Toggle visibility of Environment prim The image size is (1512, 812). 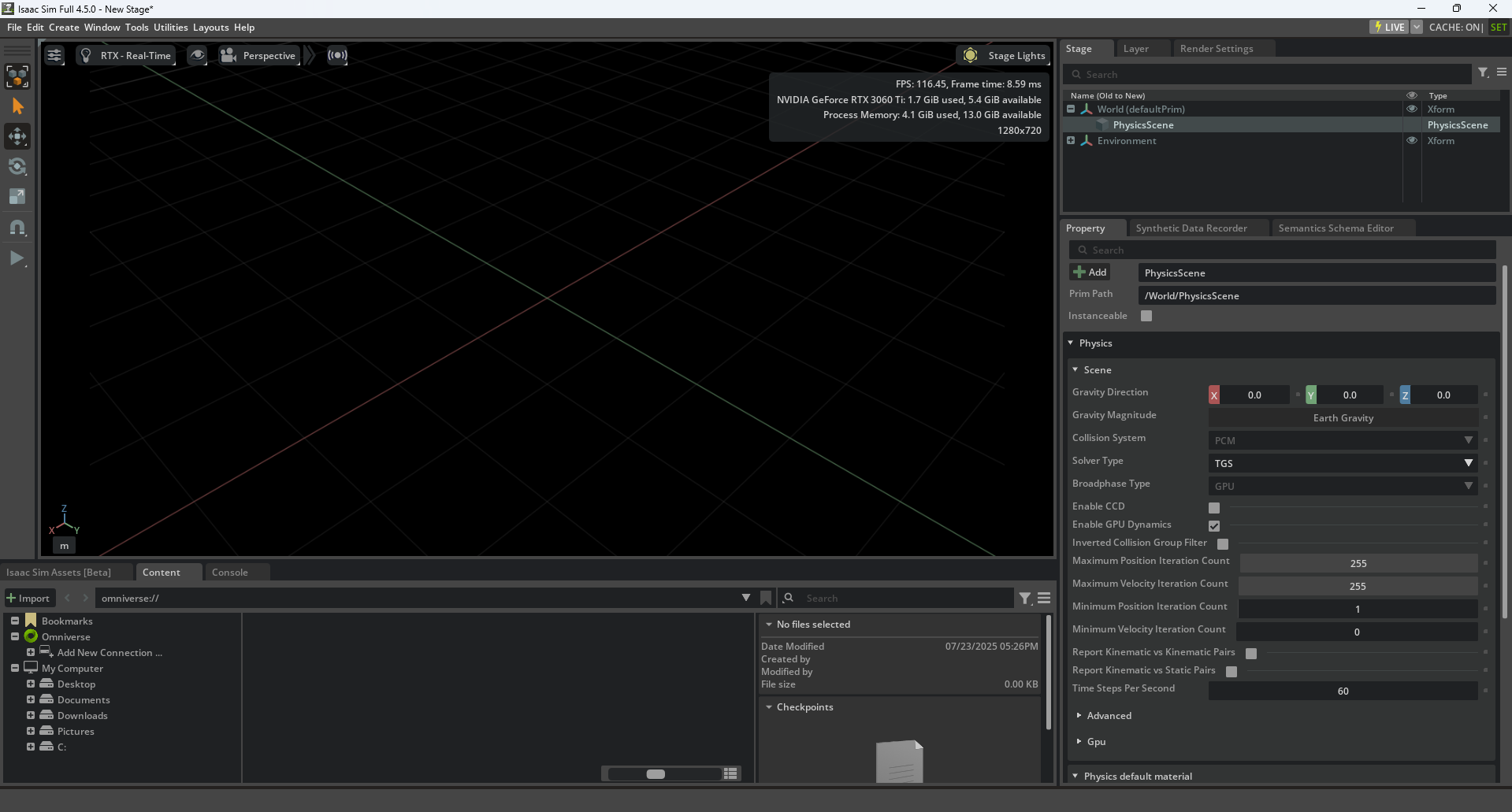pyautogui.click(x=1411, y=141)
